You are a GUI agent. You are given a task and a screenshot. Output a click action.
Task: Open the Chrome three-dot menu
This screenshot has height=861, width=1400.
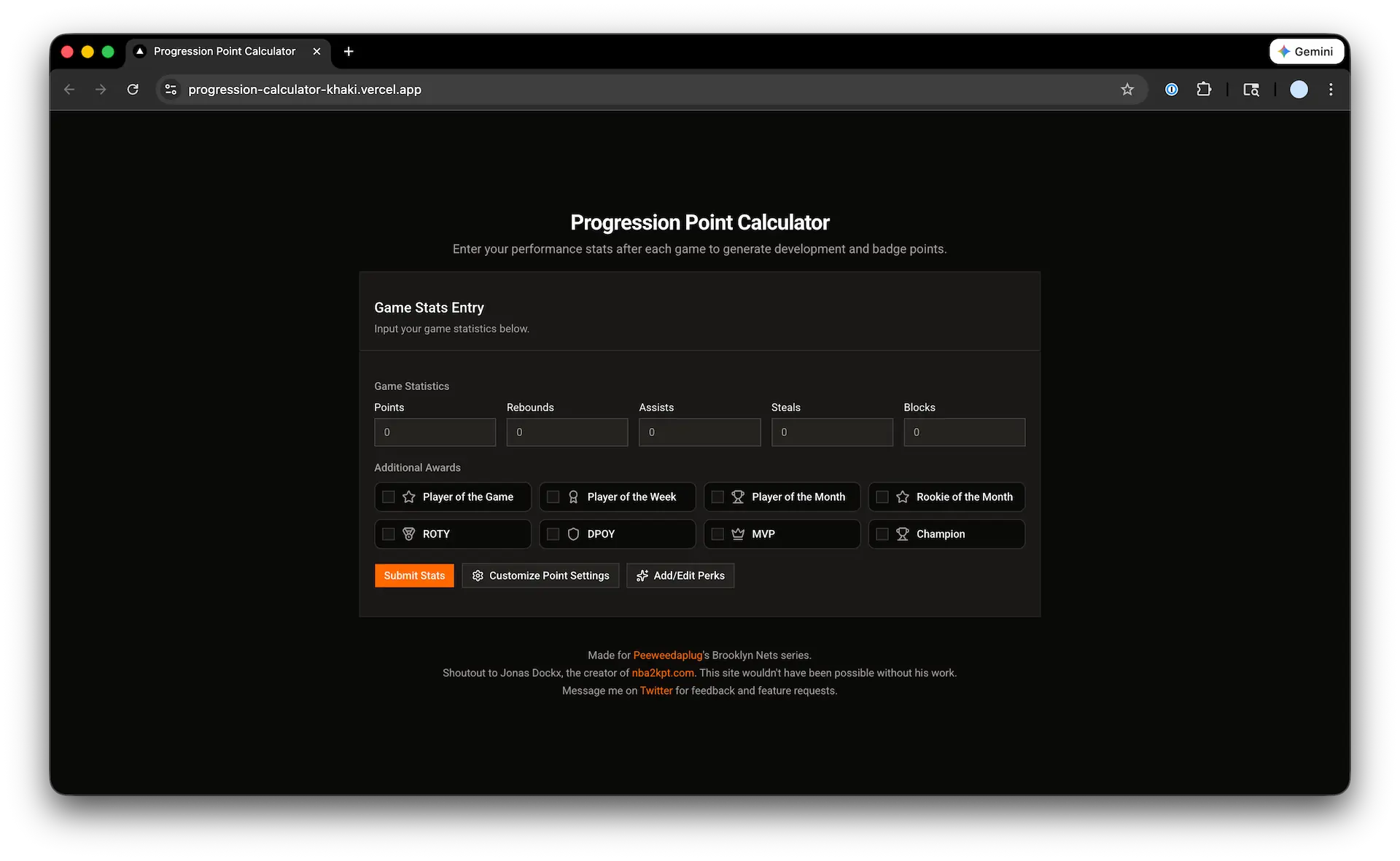(x=1330, y=89)
